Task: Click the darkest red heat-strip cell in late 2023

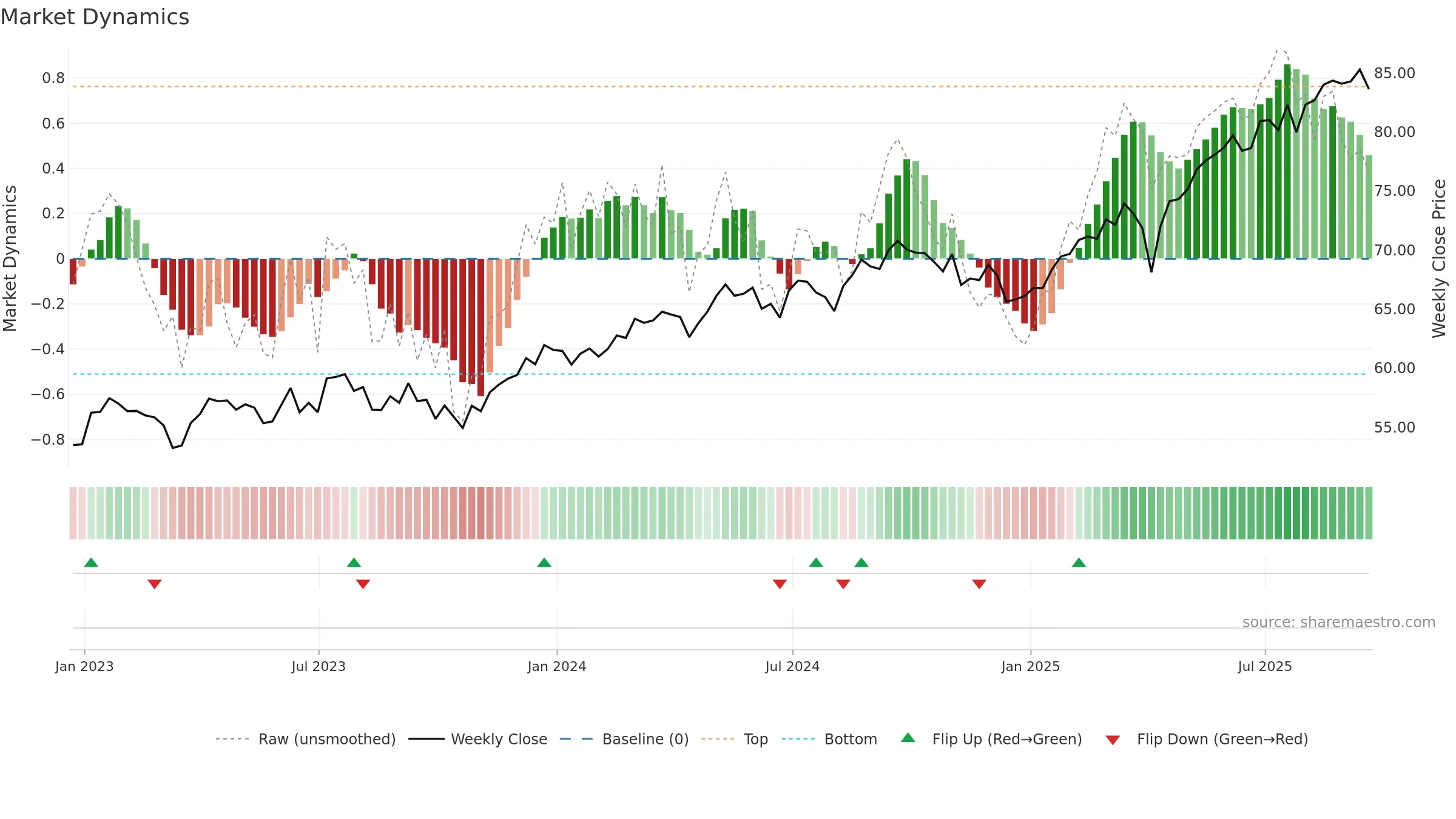Action: [x=480, y=513]
